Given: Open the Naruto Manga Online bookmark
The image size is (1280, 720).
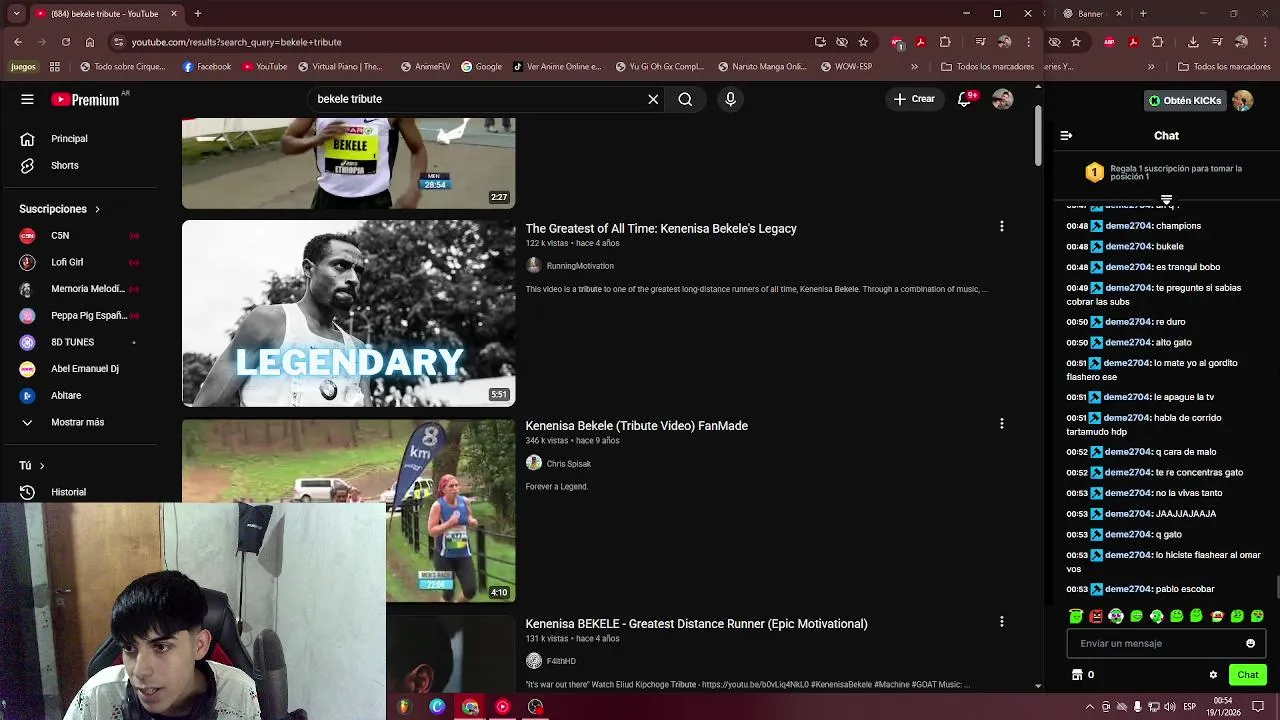Looking at the screenshot, I should pos(762,67).
